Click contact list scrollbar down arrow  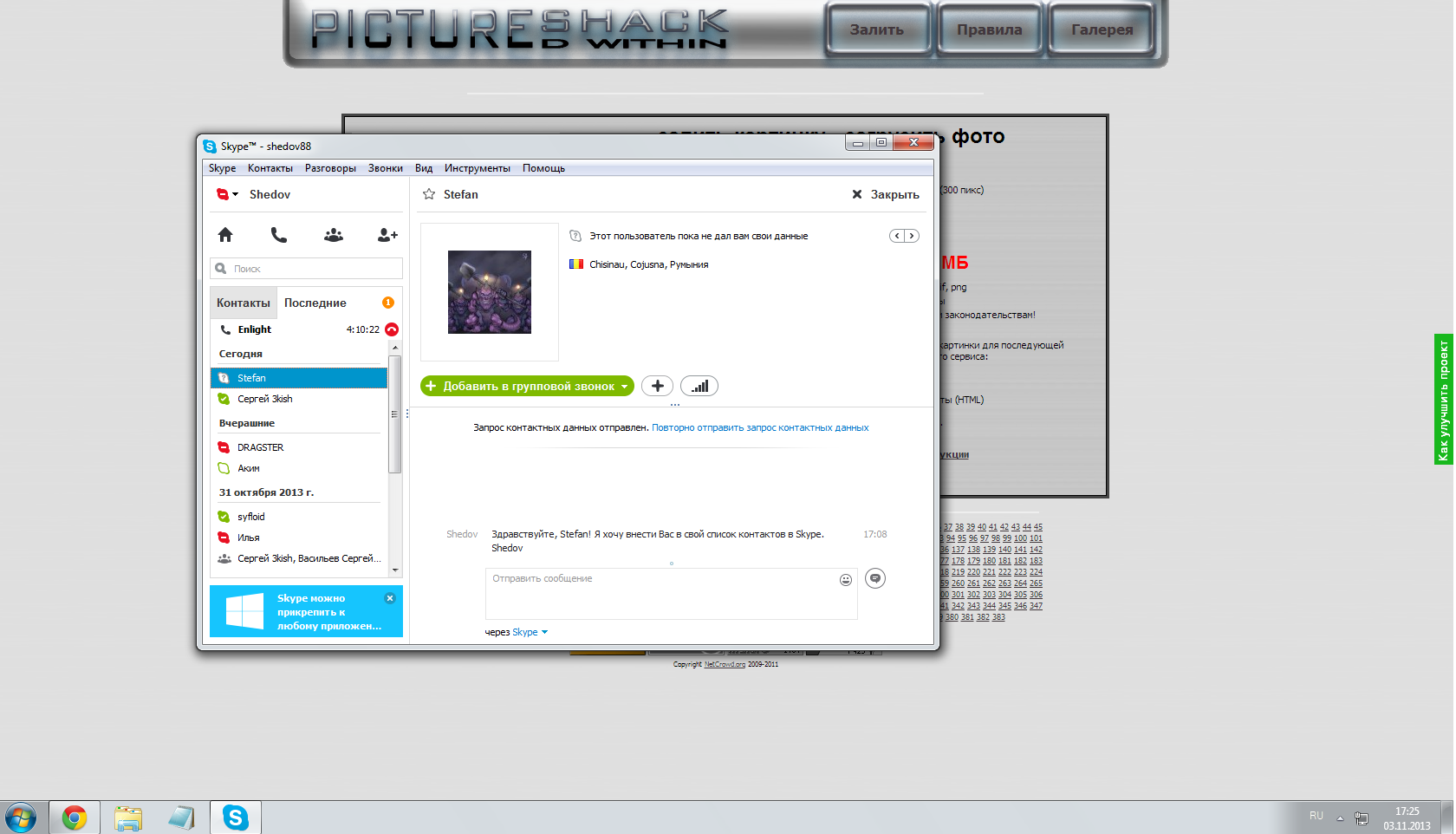[395, 570]
